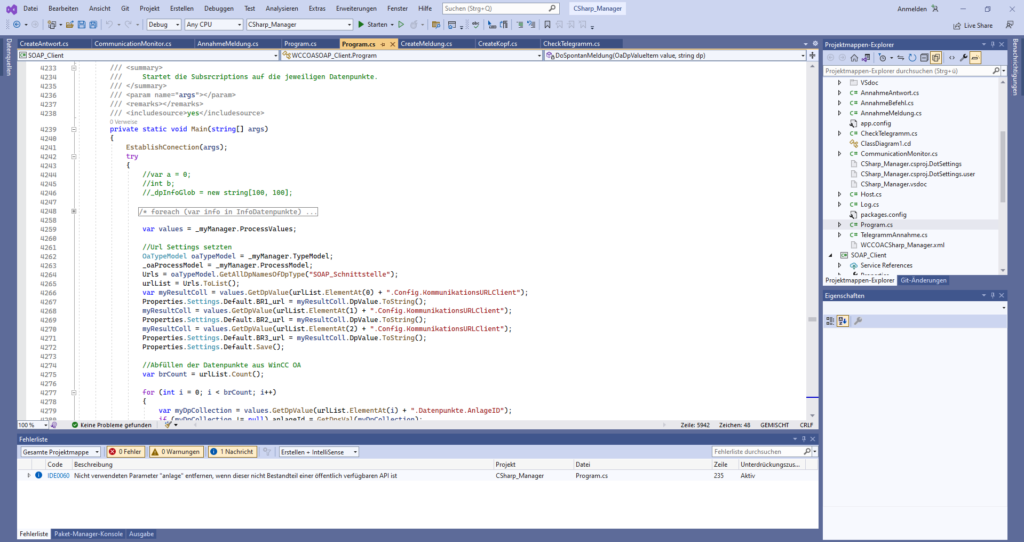Close the active Program.cs tab
The width and height of the screenshot is (1024, 542).
point(392,44)
